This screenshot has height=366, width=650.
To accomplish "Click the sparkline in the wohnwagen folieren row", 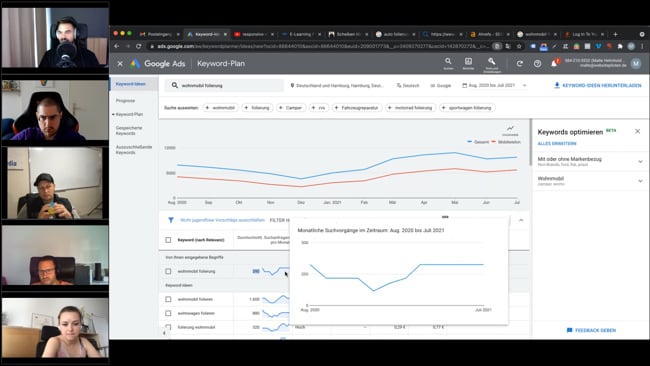I will 276,313.
